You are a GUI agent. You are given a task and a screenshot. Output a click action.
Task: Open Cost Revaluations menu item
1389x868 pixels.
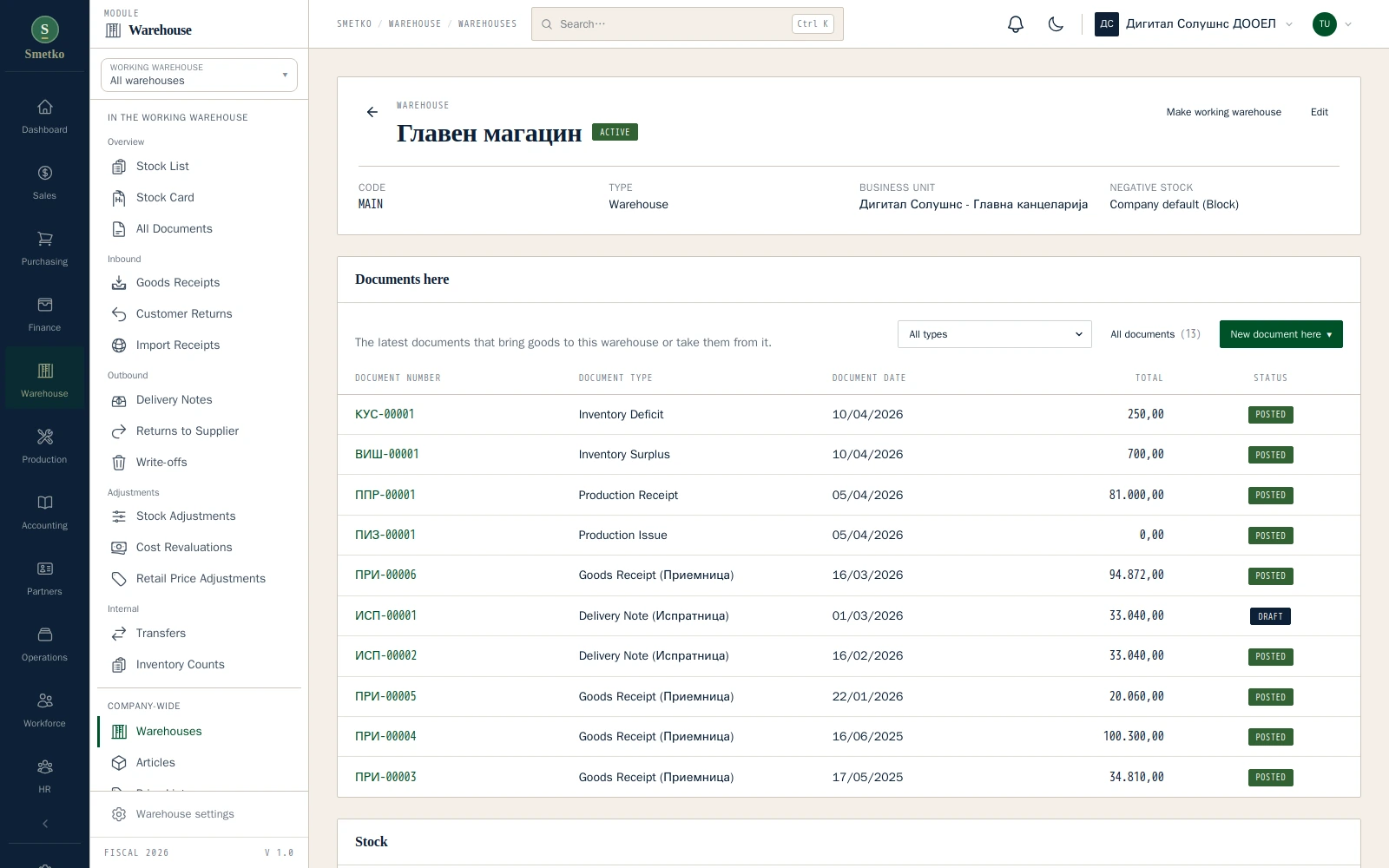pos(199,548)
